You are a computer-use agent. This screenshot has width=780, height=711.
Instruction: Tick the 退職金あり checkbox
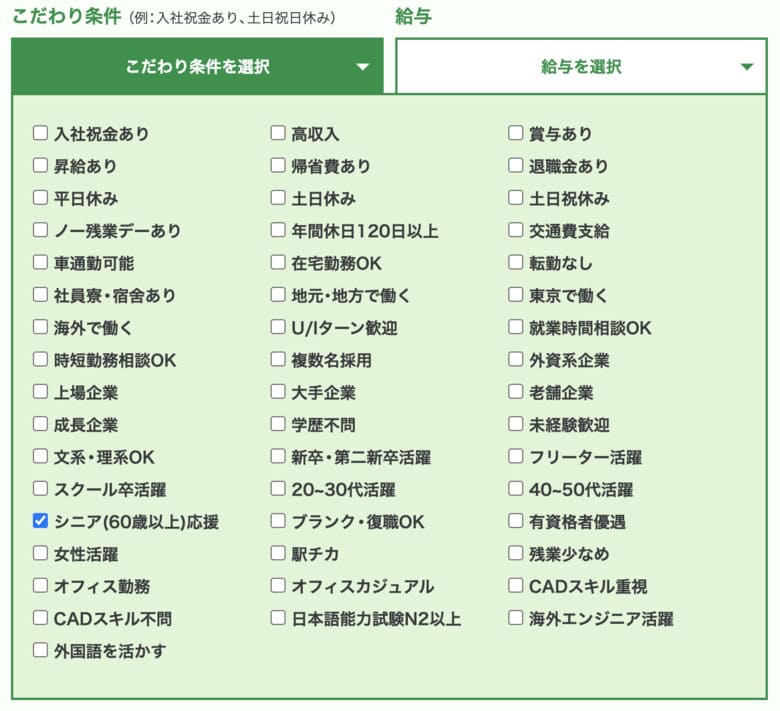coord(515,165)
